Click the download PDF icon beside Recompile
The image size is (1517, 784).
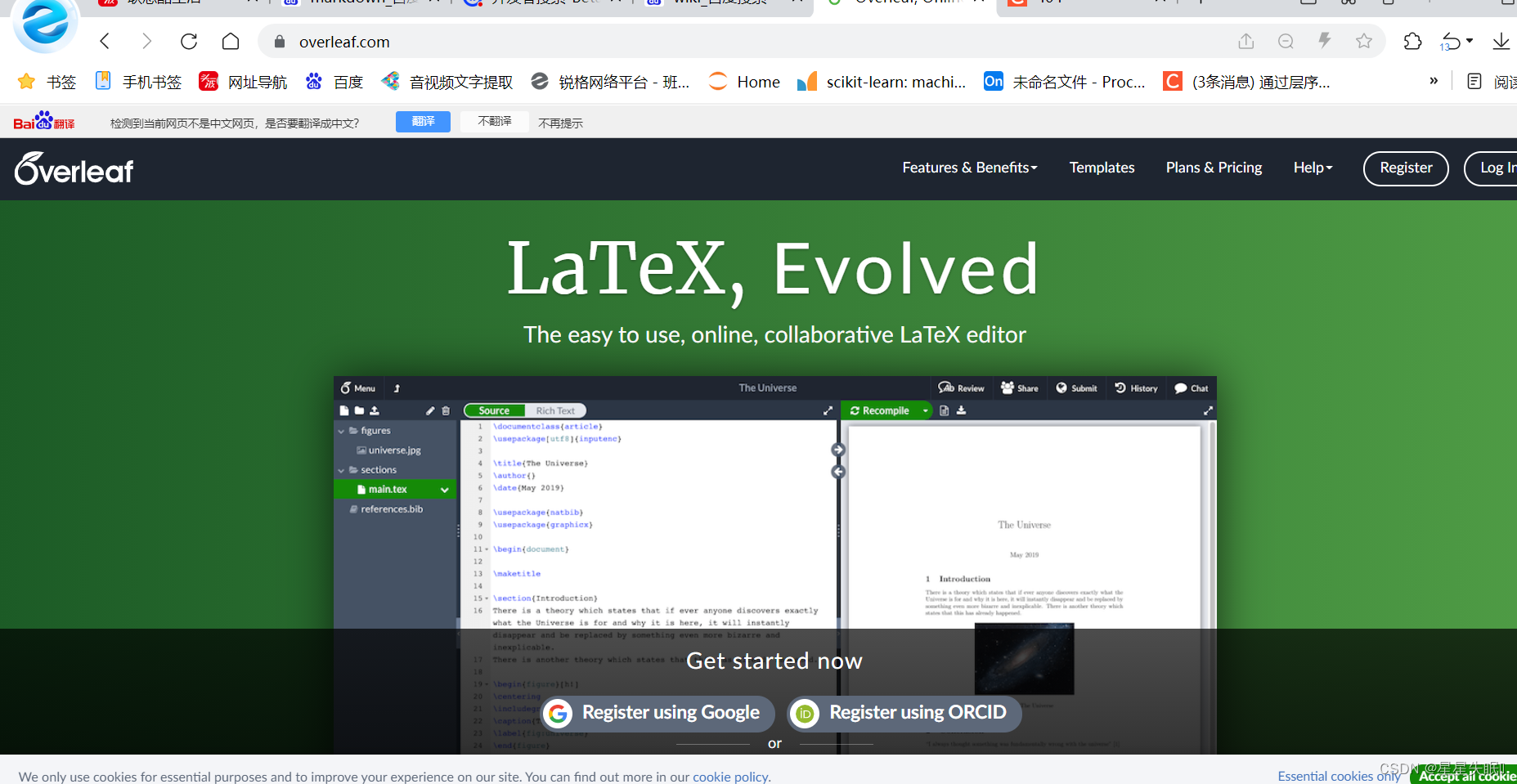point(962,410)
